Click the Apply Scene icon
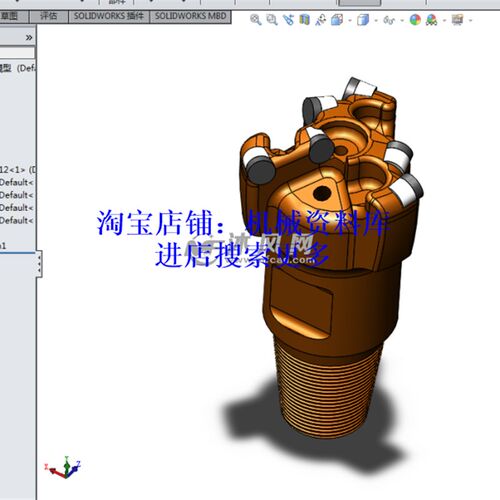Image resolution: width=500 pixels, height=500 pixels. (432, 20)
